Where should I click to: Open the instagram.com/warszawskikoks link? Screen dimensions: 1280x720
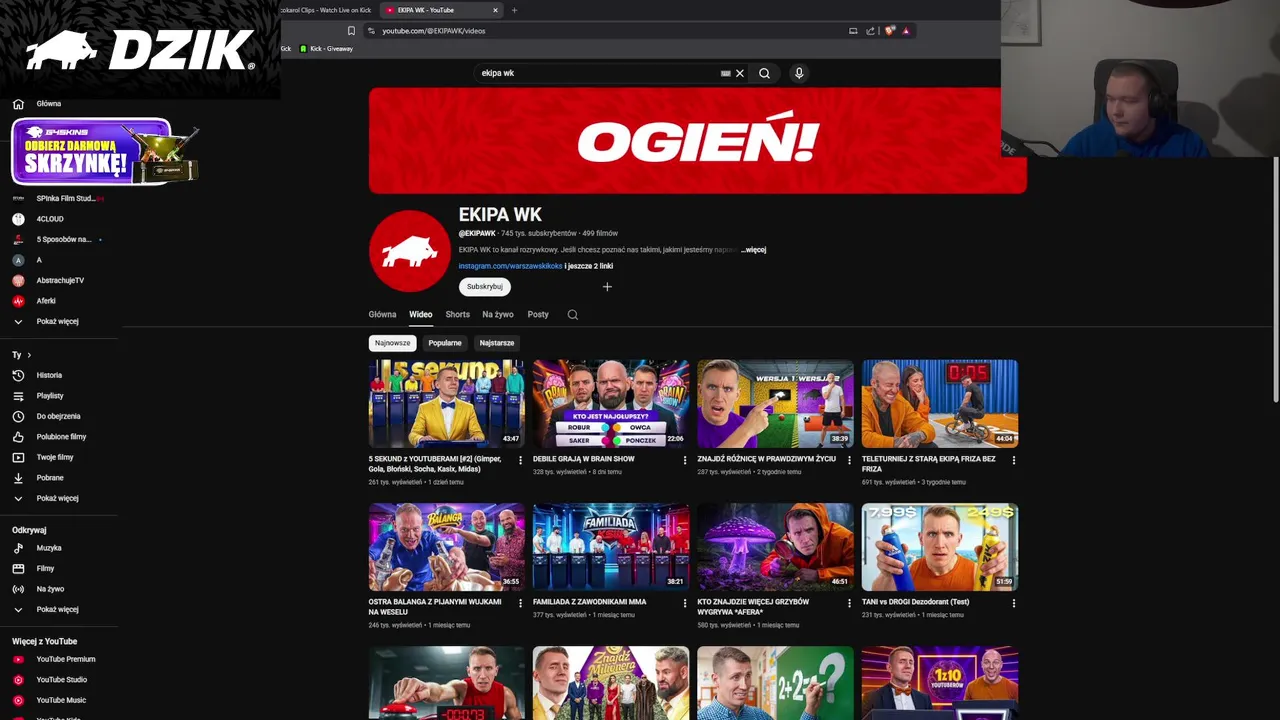click(510, 266)
